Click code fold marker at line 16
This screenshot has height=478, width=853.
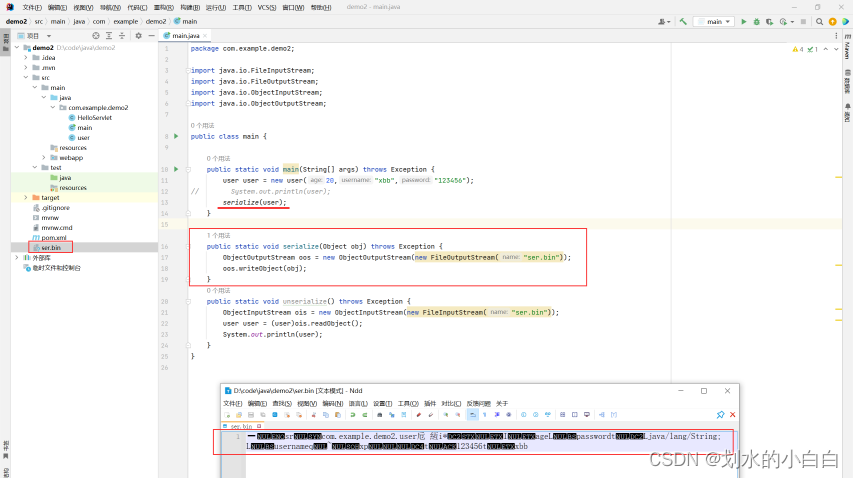pyautogui.click(x=188, y=246)
